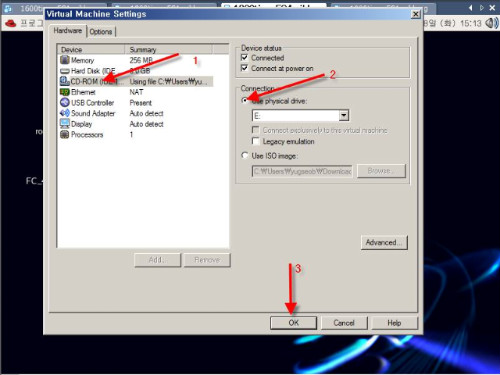Screen dimensions: 500x375
Task: Select the Memory row text
Action: [x=82, y=60]
